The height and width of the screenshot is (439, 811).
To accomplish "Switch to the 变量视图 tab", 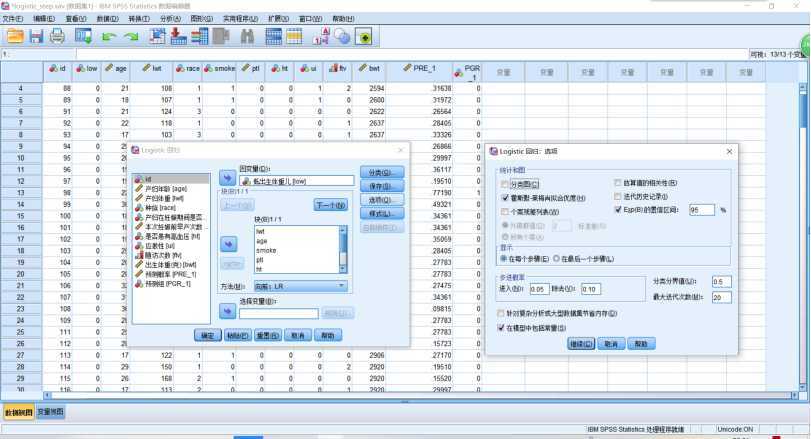I will pos(50,412).
